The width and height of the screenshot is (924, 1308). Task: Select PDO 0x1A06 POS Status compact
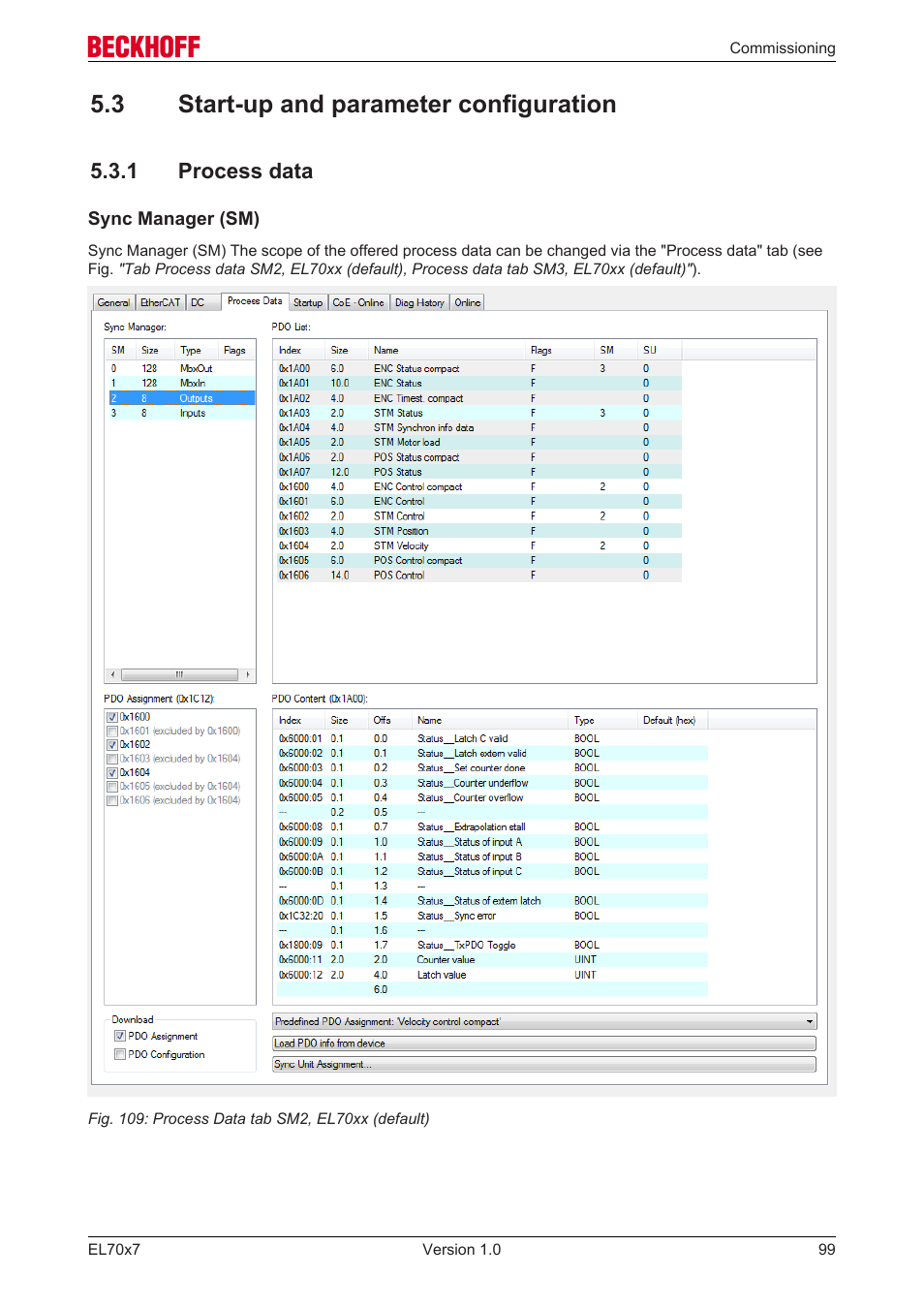point(478,457)
